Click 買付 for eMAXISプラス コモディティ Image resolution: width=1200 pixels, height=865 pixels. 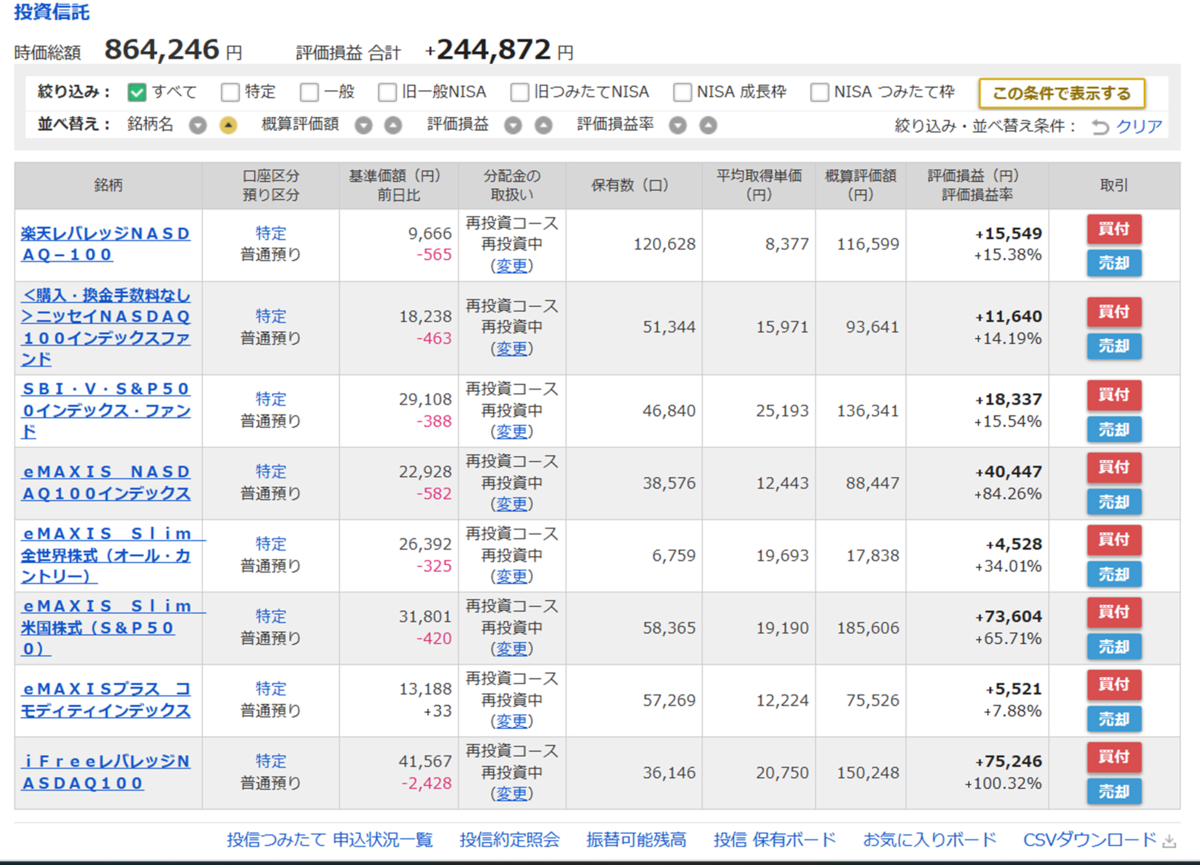(1114, 685)
